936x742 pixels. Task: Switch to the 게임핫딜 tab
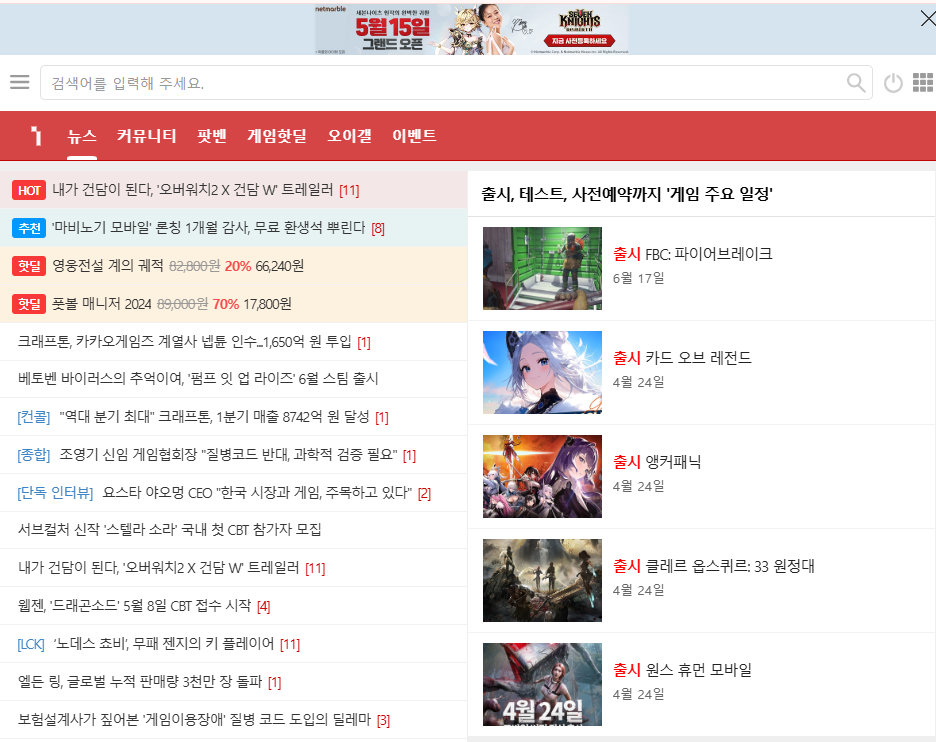point(277,136)
